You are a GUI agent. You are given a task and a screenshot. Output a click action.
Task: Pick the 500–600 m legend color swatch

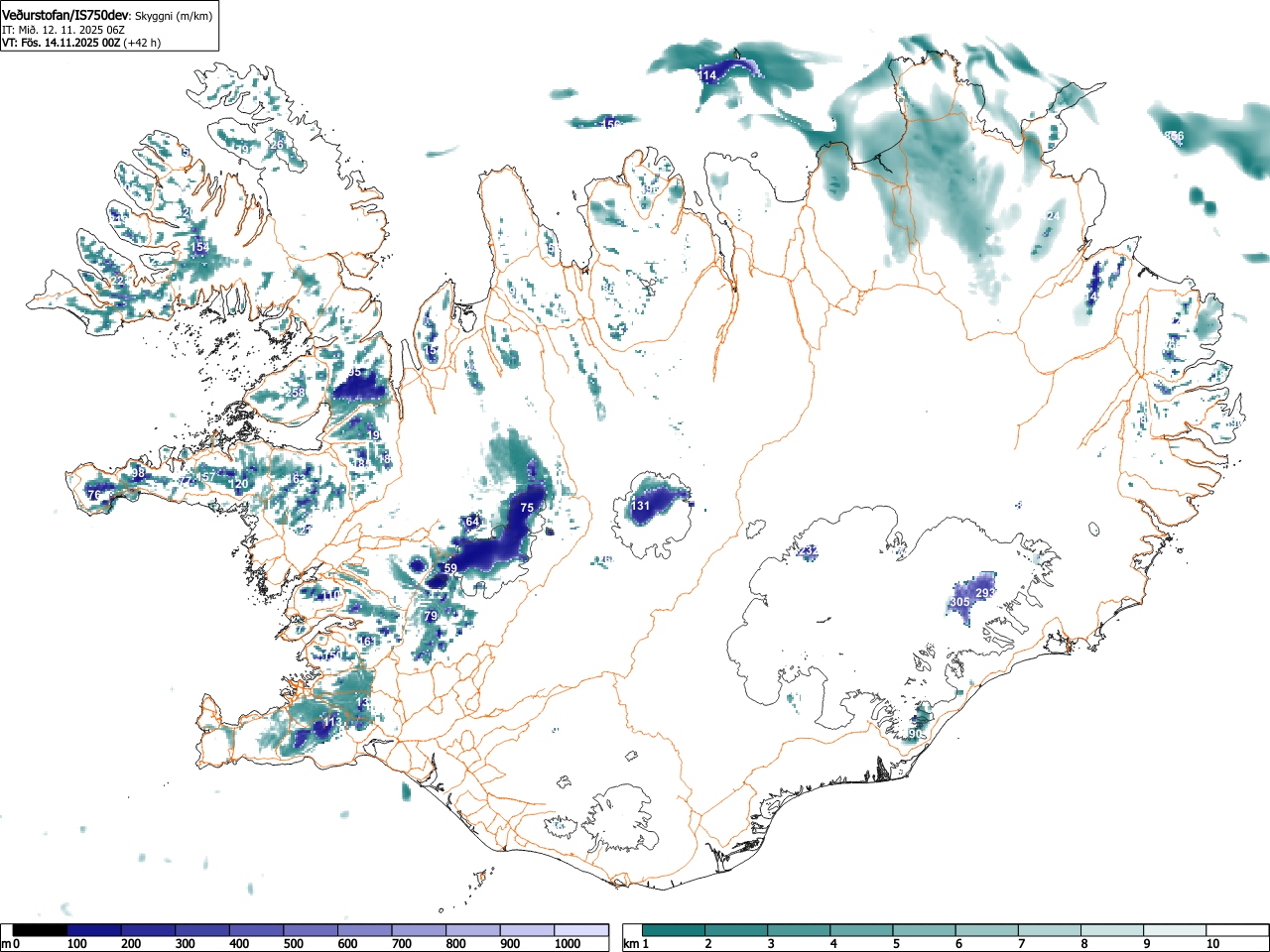point(311,930)
